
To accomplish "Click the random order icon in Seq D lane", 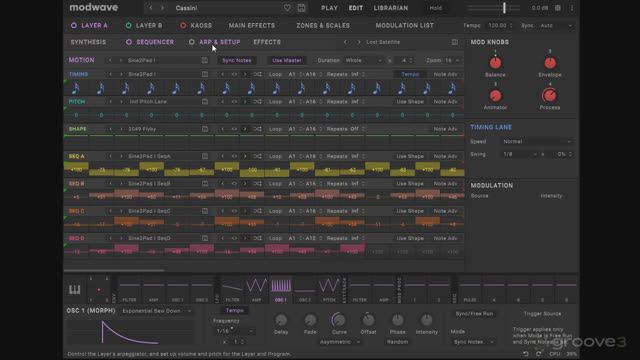I will [258, 238].
